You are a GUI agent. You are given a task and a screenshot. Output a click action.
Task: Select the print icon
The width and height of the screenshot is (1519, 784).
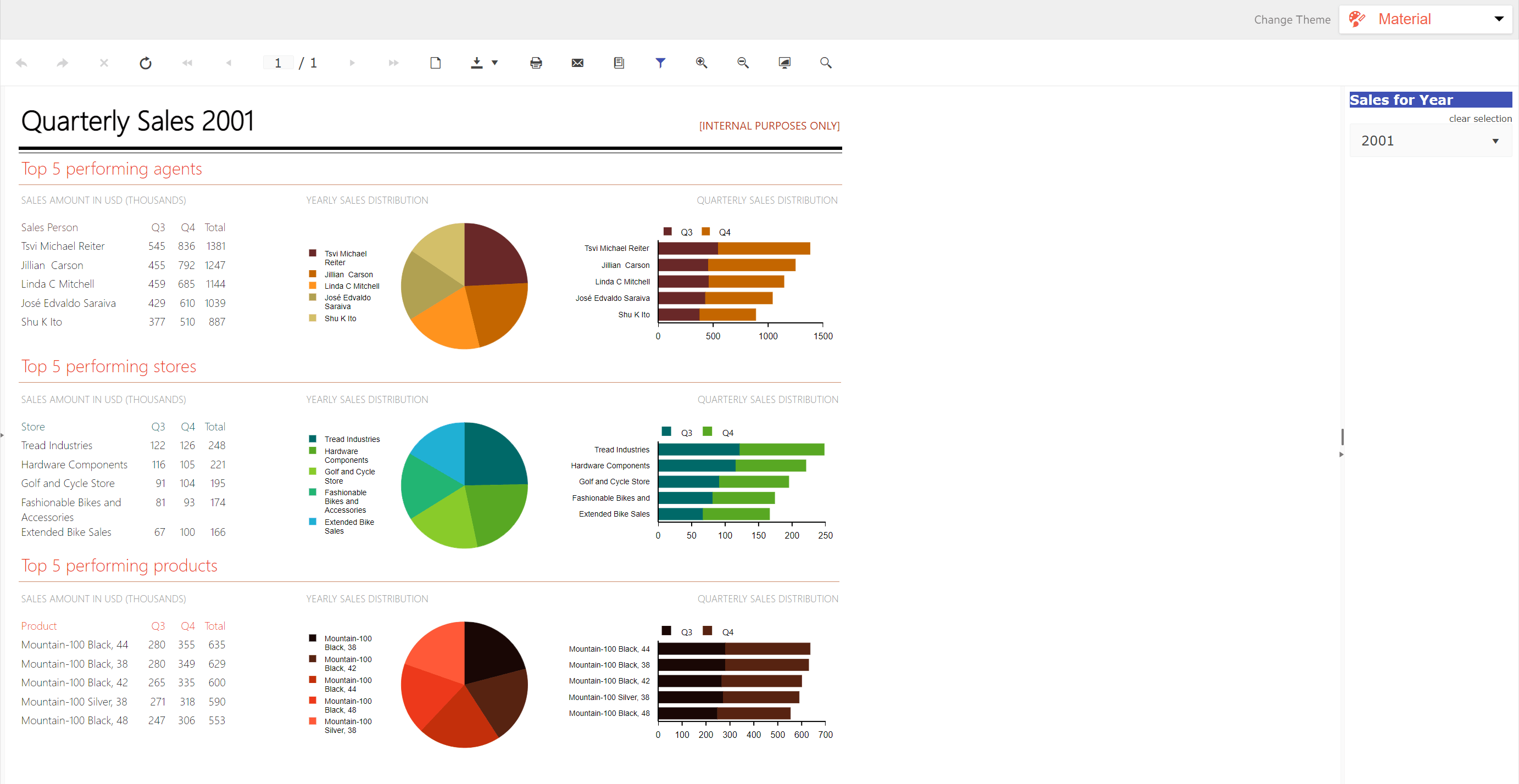point(536,63)
